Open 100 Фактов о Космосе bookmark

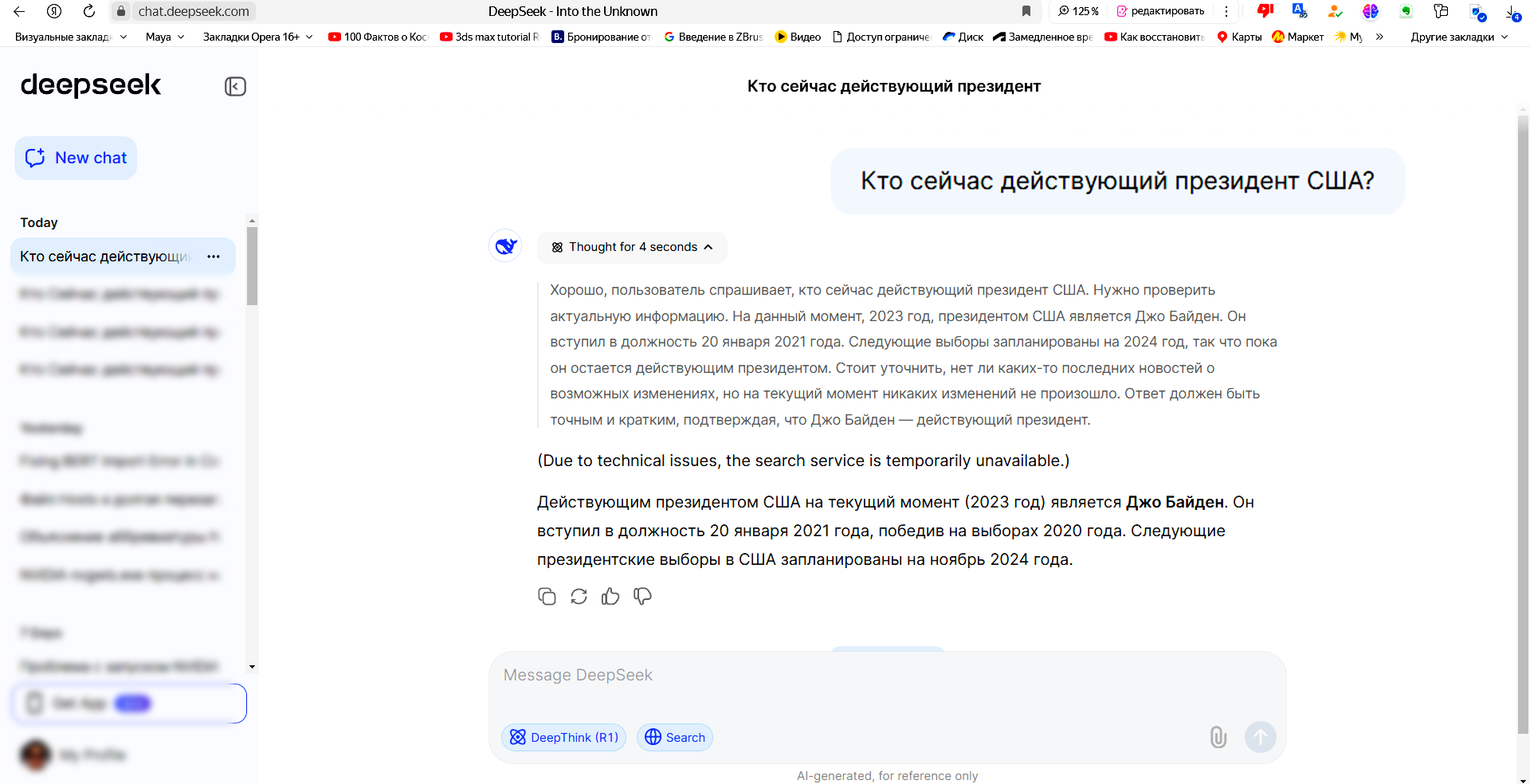(x=378, y=37)
